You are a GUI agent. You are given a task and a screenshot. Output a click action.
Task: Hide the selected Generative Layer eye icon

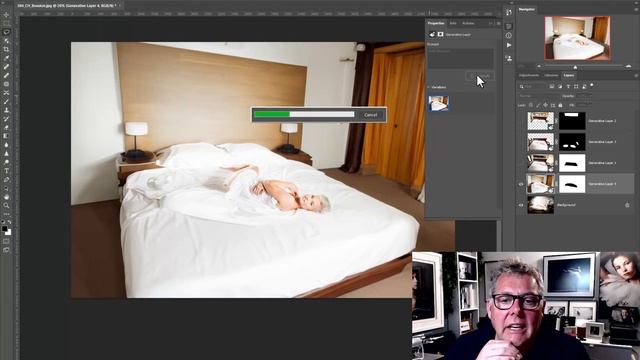[x=521, y=184]
